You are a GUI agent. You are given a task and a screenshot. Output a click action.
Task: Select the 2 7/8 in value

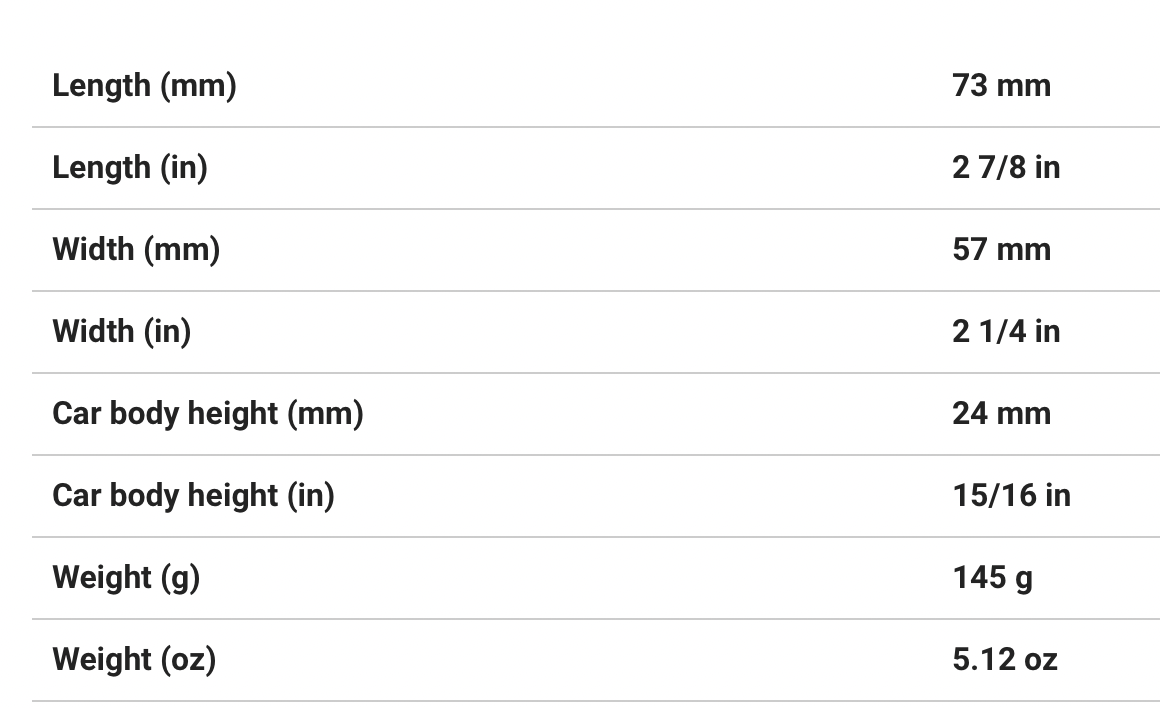point(1006,168)
